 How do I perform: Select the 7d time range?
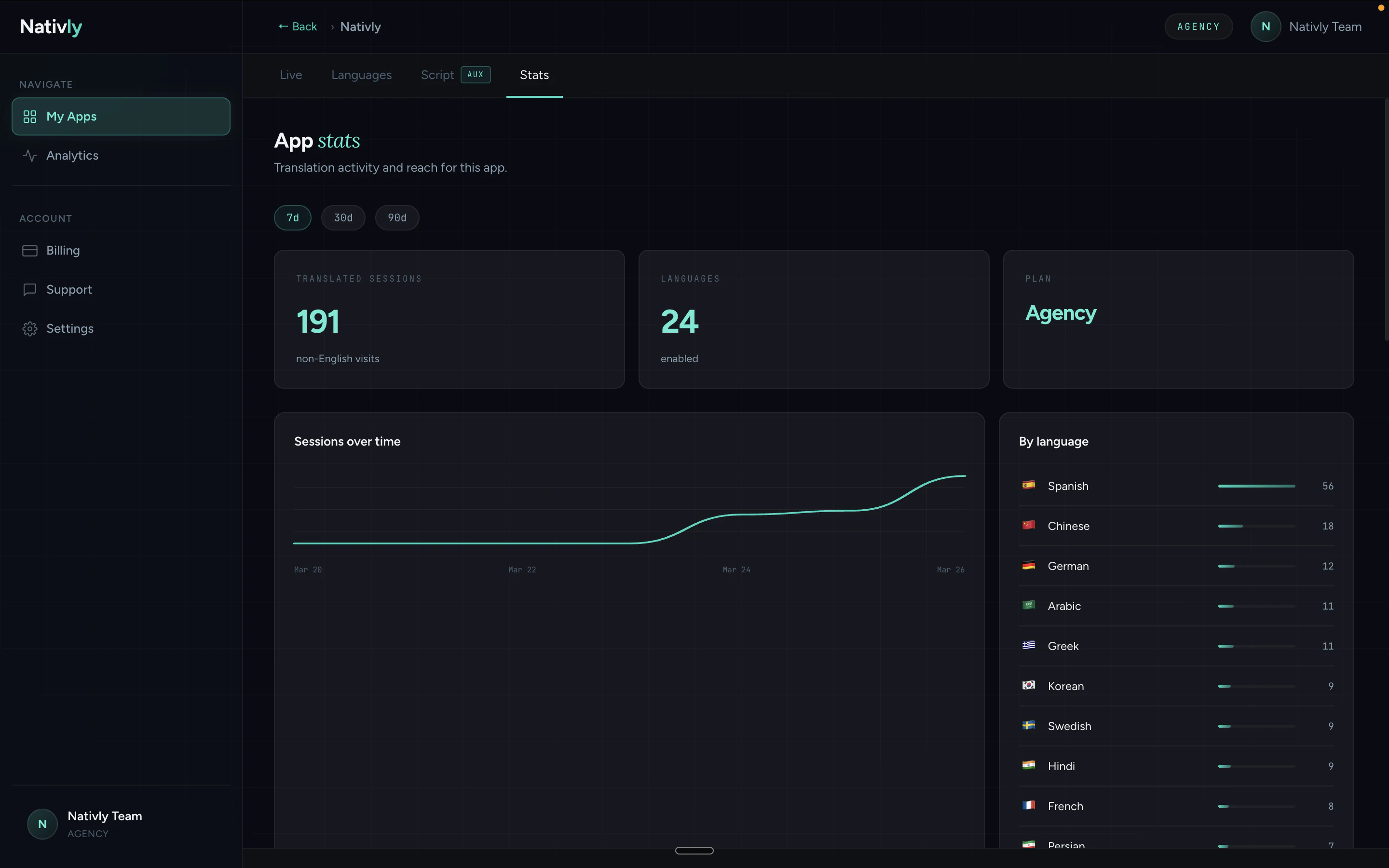coord(293,217)
